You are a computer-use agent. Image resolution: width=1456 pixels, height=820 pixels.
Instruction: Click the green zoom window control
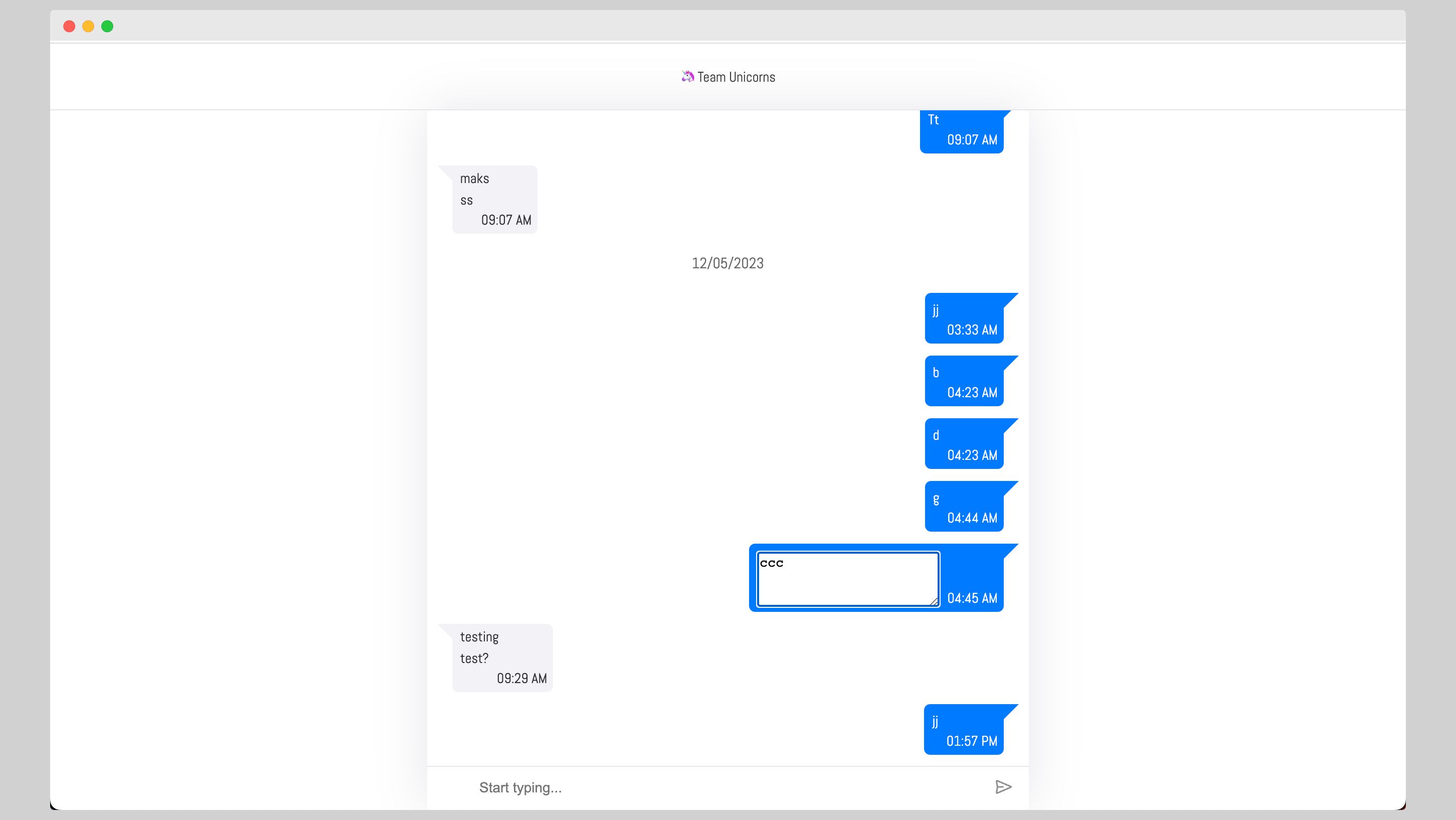107,26
